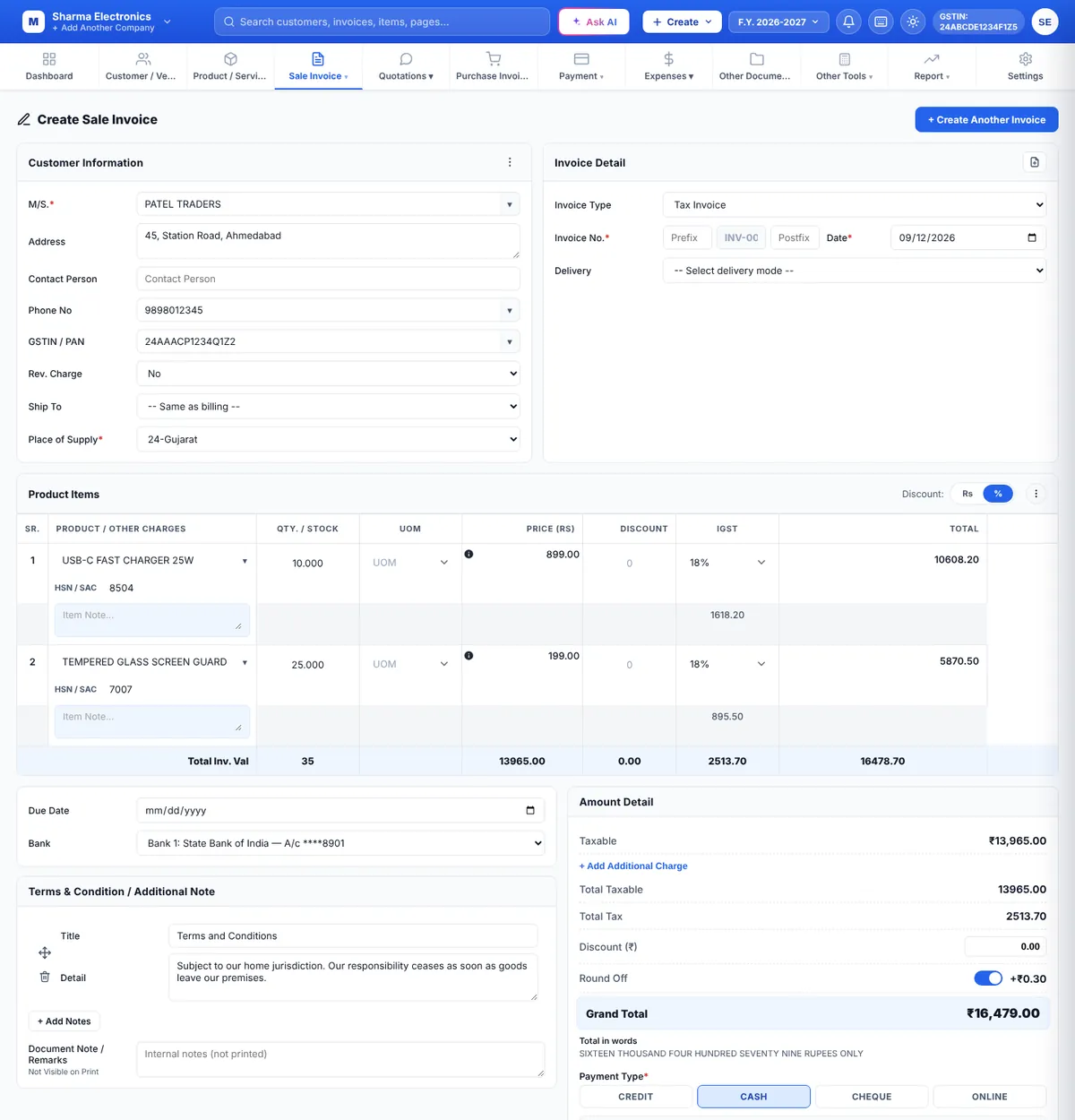Open the invoice Date calendar picker
The height and width of the screenshot is (1120, 1075).
point(1032,237)
